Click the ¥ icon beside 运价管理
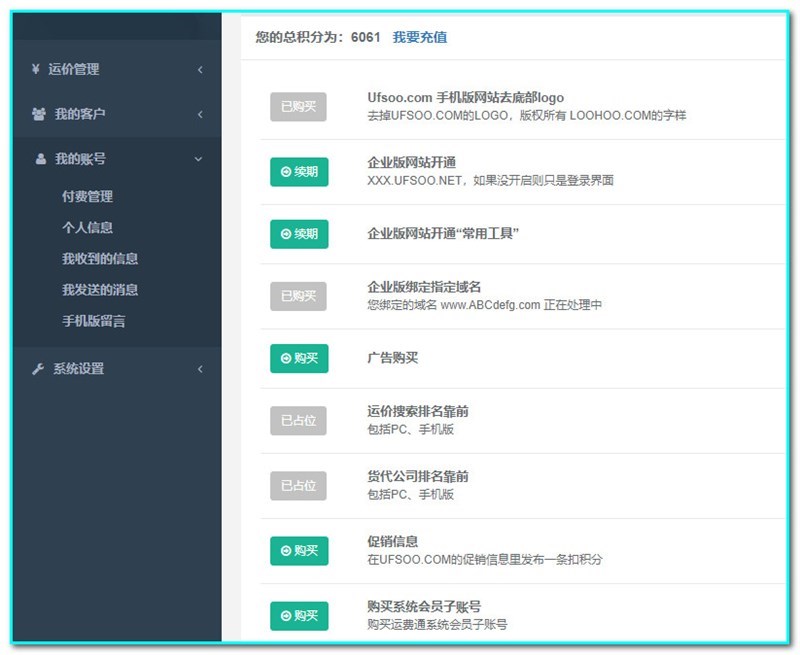 click(34, 70)
